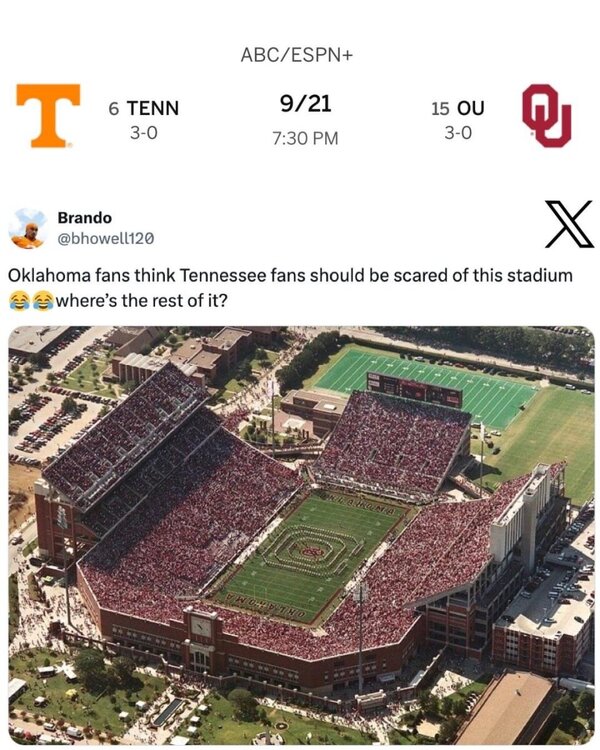The height and width of the screenshot is (750, 600).
Task: Click the tweet text about Oklahoma fans
Action: click(x=290, y=275)
